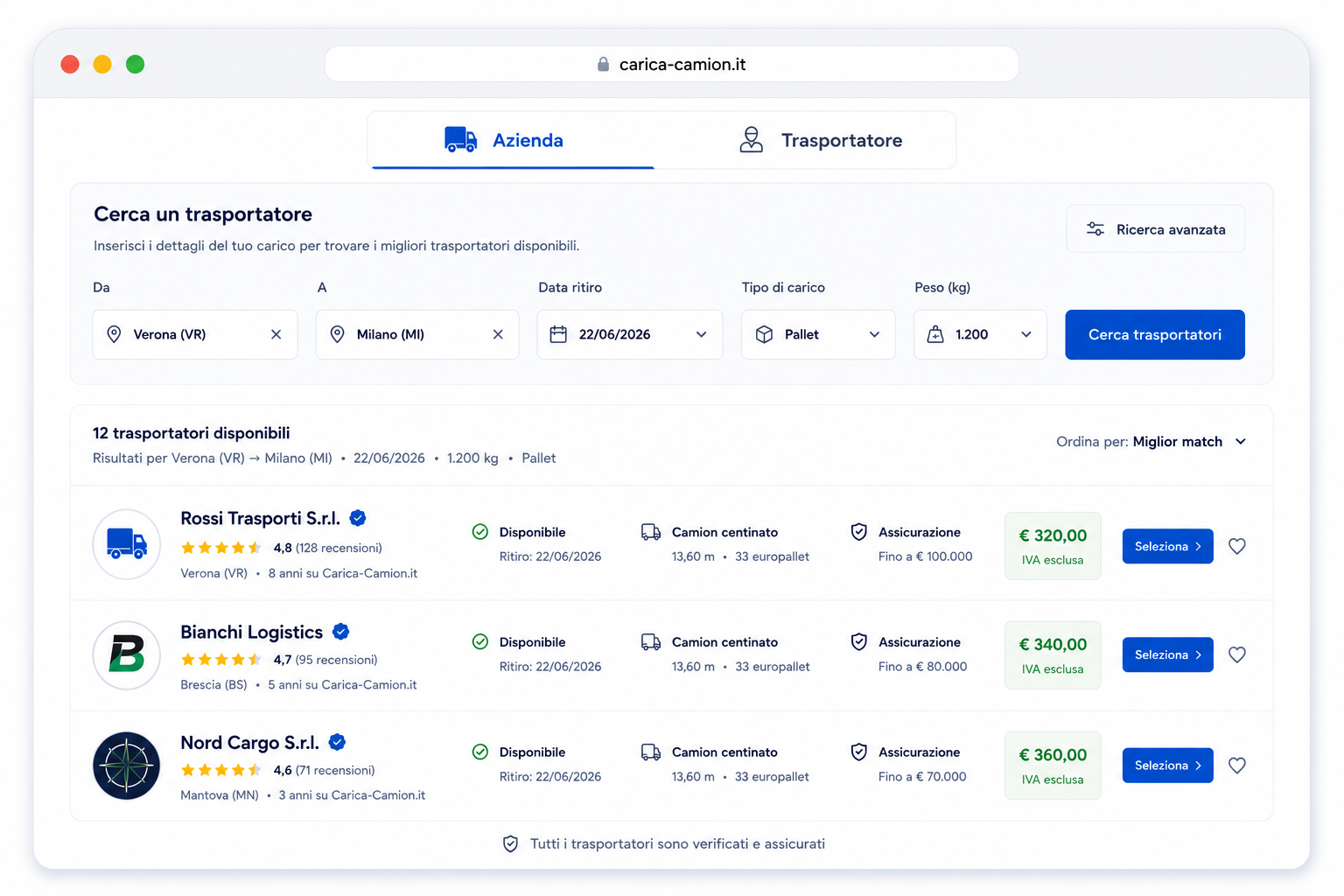Click verified badge next to Bianchi Logistics
This screenshot has height=896, width=1344.
(x=341, y=632)
